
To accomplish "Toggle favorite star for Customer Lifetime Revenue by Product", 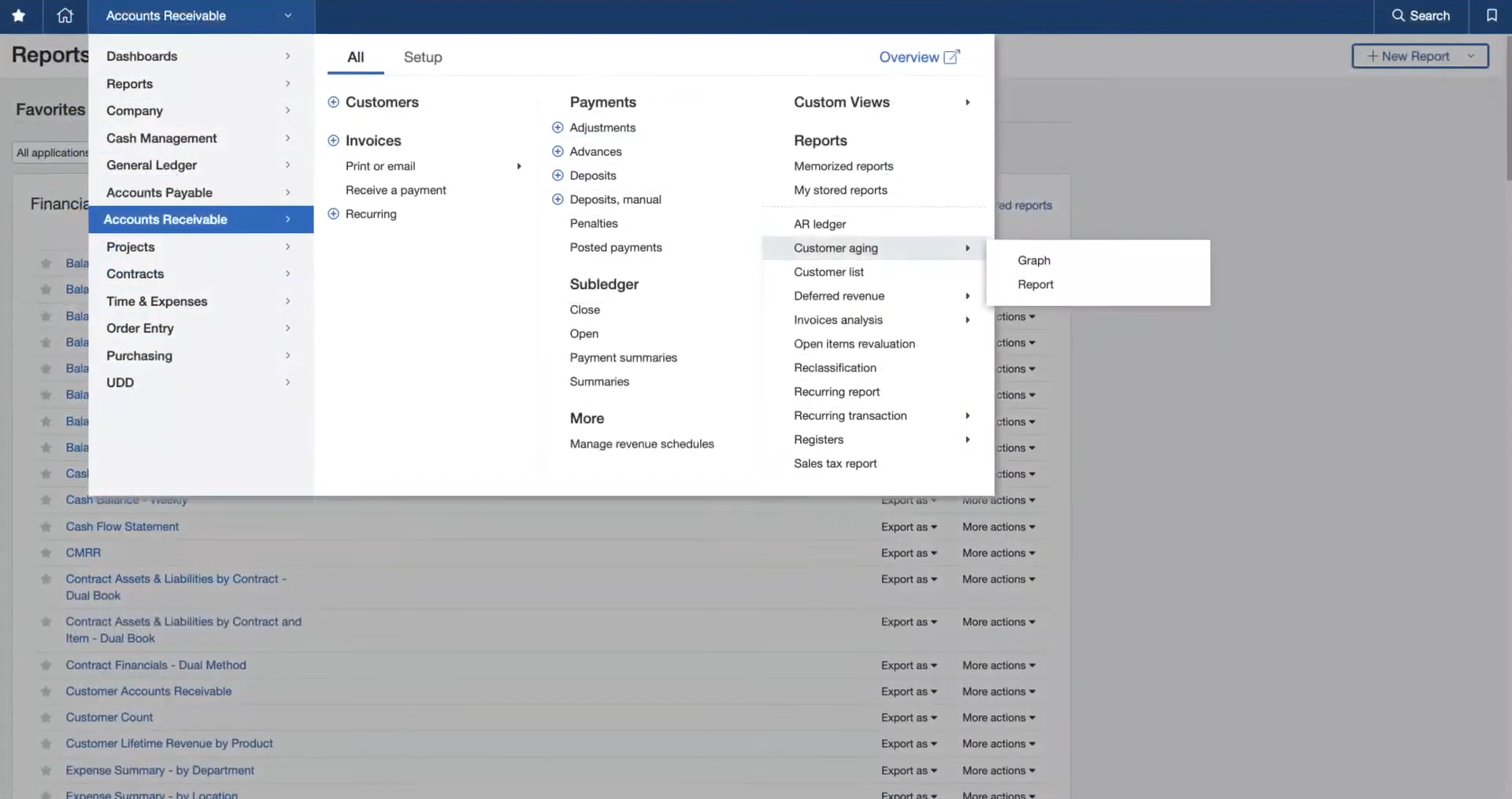I will click(x=46, y=744).
